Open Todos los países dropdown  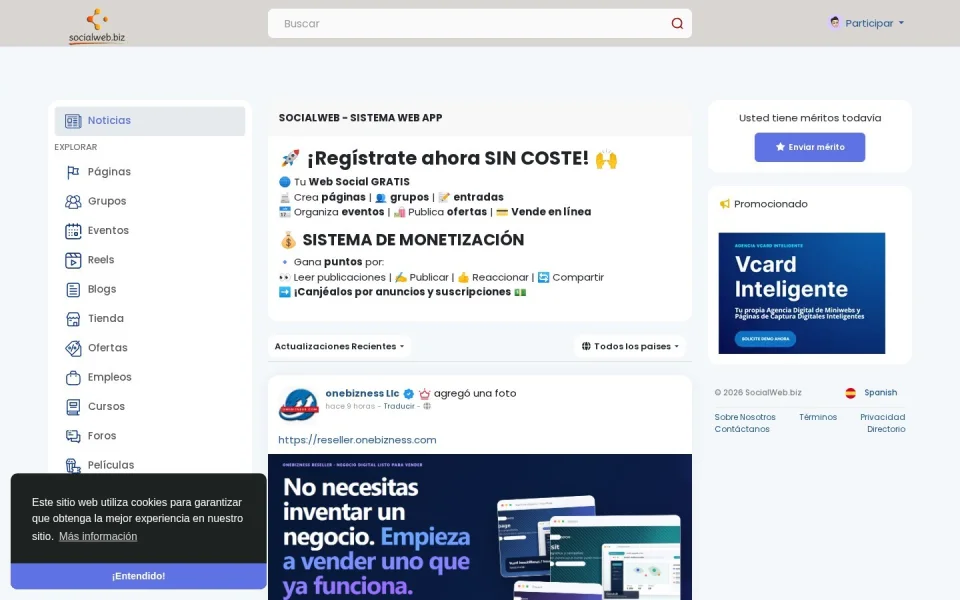tap(630, 347)
